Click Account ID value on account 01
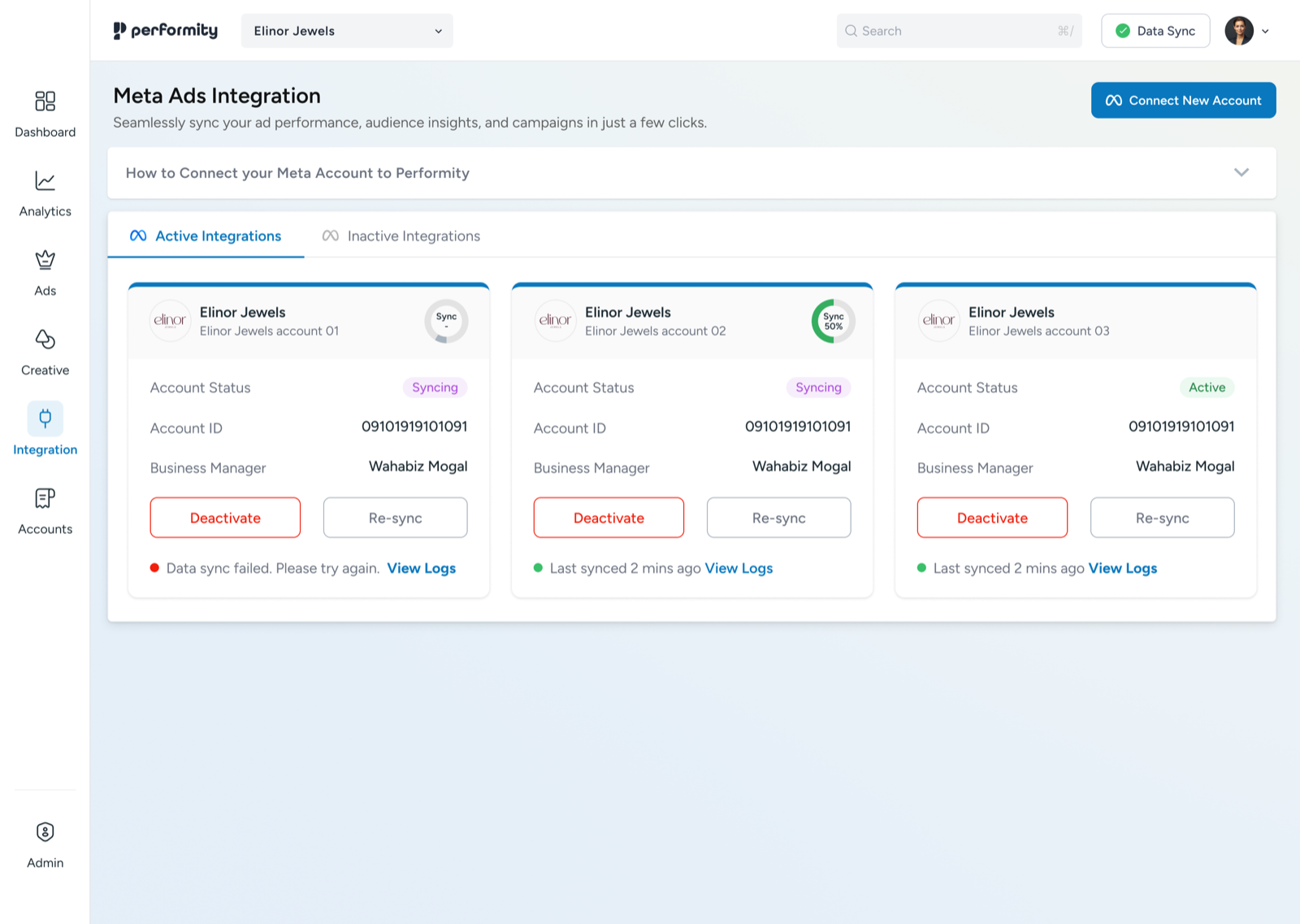This screenshot has width=1300, height=924. point(414,427)
